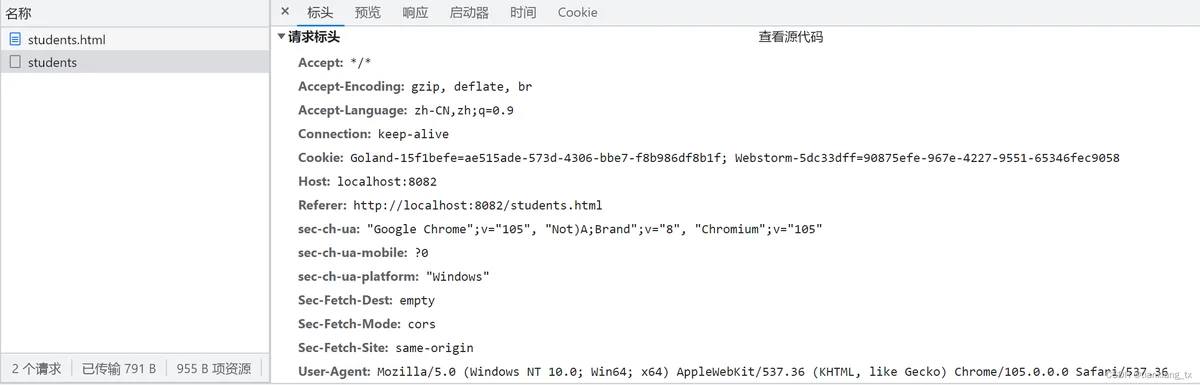Open the Cookie tab
This screenshot has height=385, width=1200.
point(577,13)
